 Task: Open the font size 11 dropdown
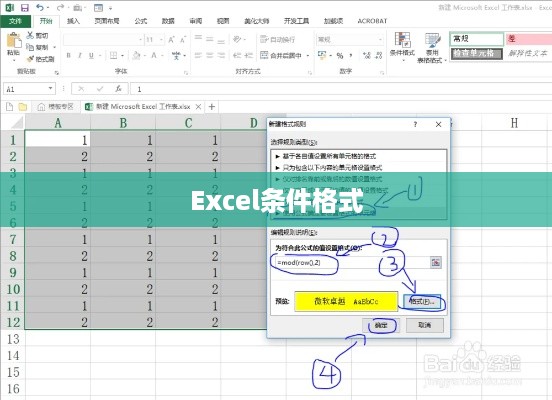click(162, 40)
